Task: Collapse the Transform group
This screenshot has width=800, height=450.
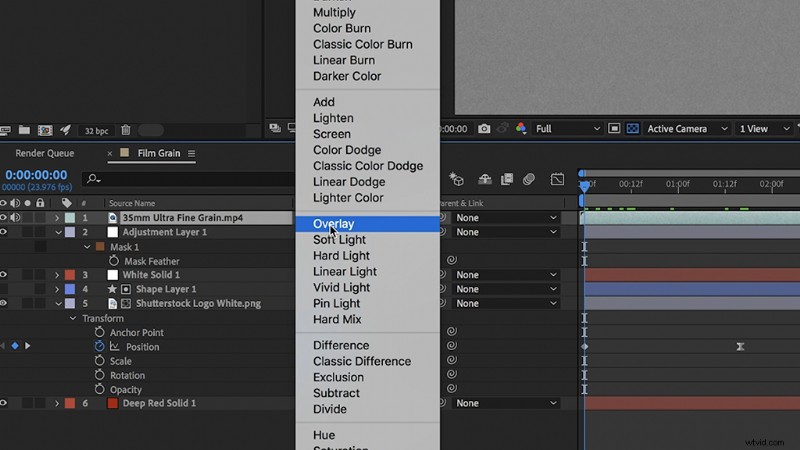Action: [x=73, y=318]
